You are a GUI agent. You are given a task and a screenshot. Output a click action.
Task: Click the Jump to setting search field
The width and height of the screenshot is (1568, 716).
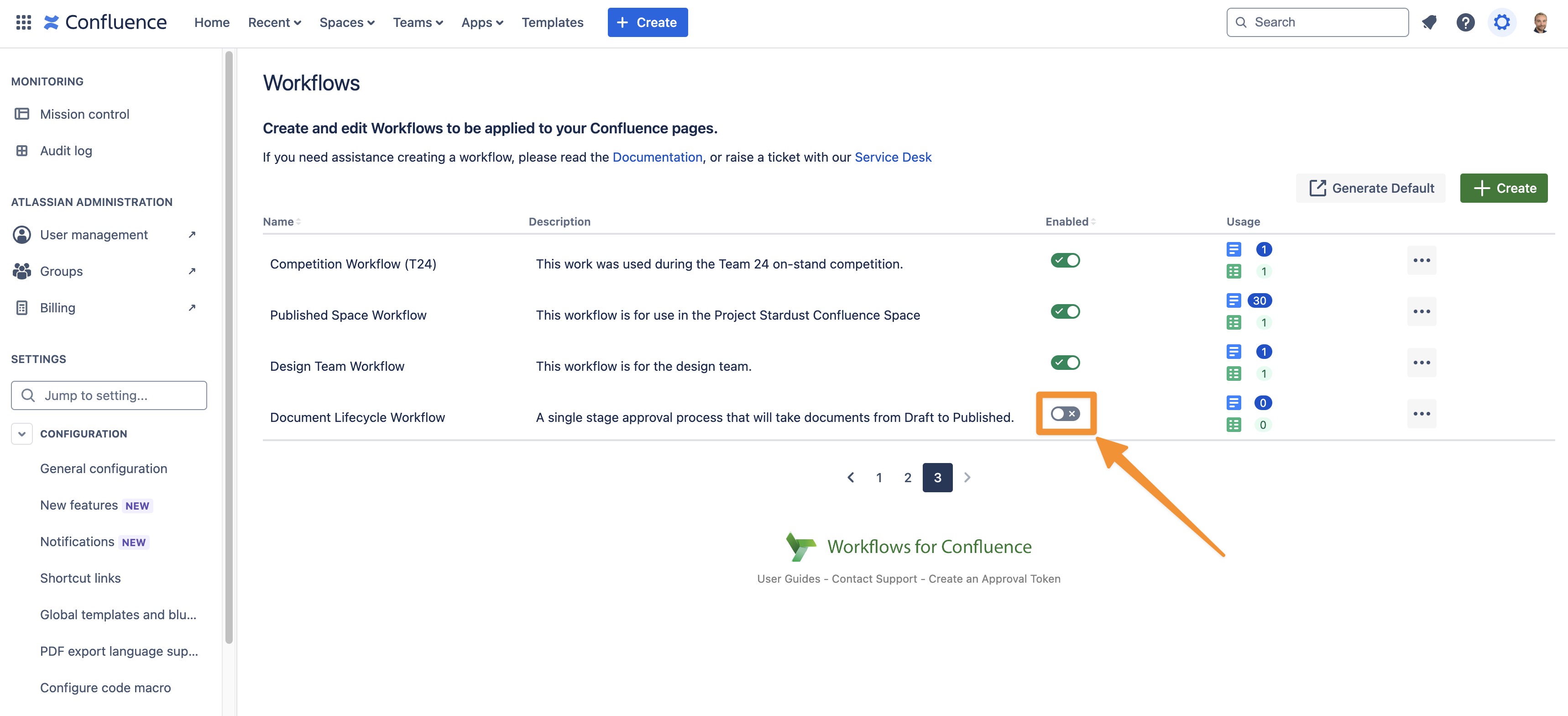[x=109, y=395]
